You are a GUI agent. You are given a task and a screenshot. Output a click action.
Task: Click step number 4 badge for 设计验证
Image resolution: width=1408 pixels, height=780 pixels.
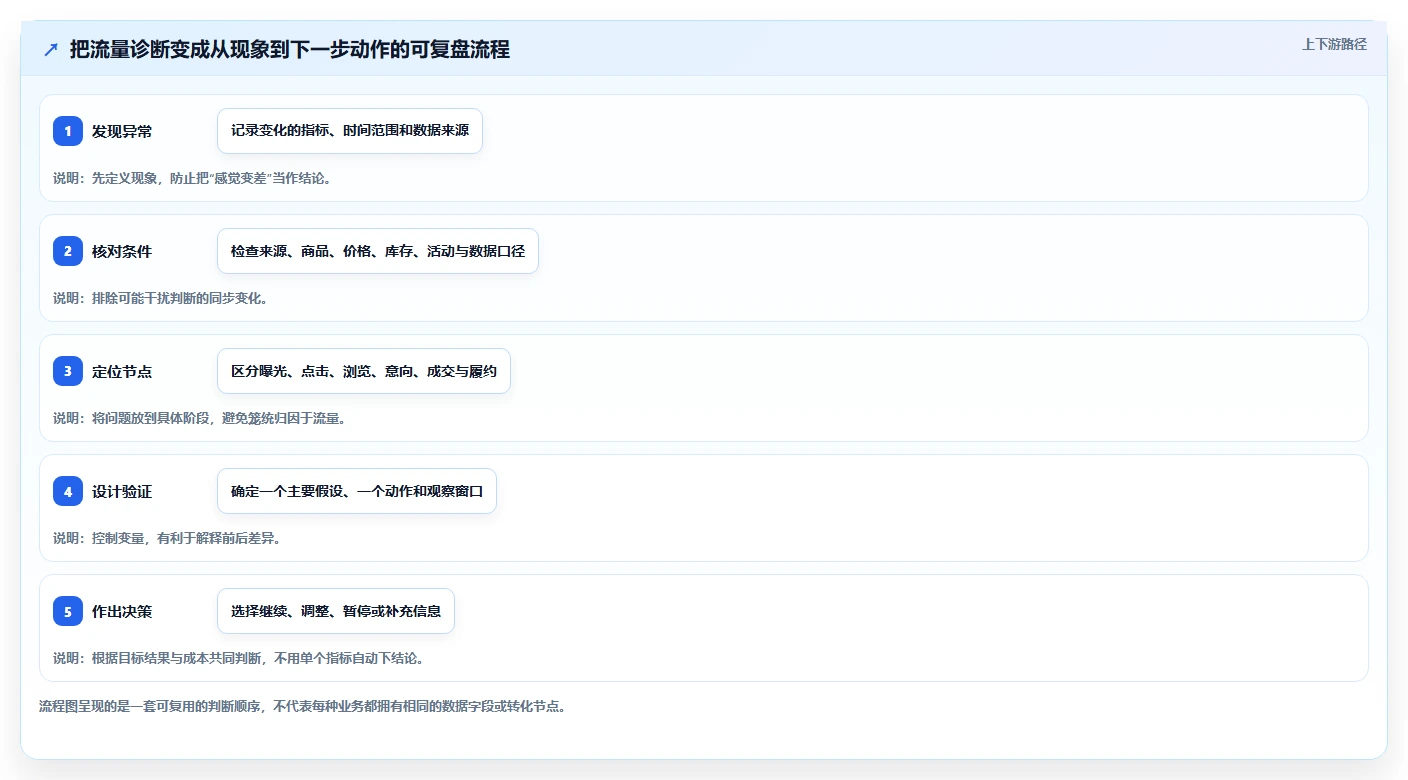click(x=68, y=491)
